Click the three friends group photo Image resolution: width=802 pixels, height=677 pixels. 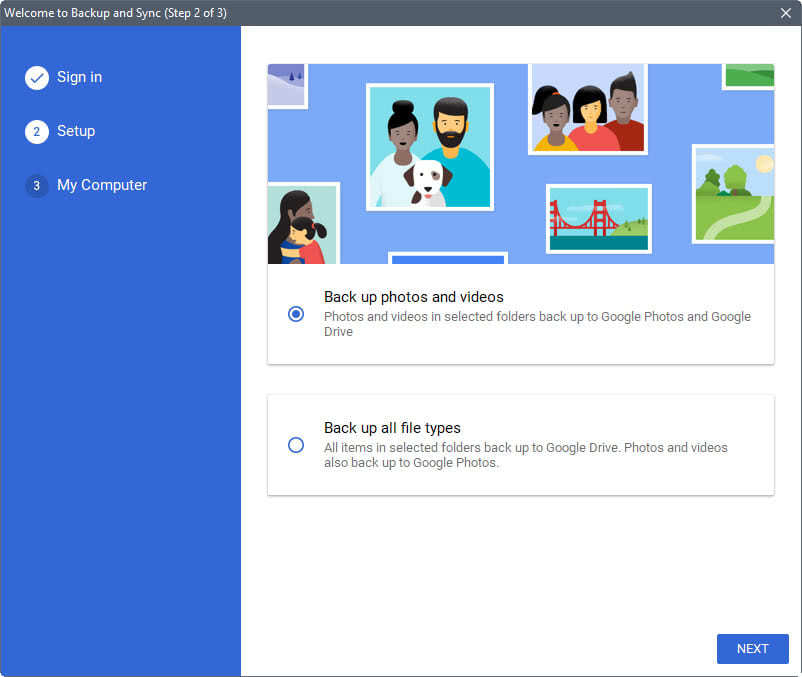[587, 109]
